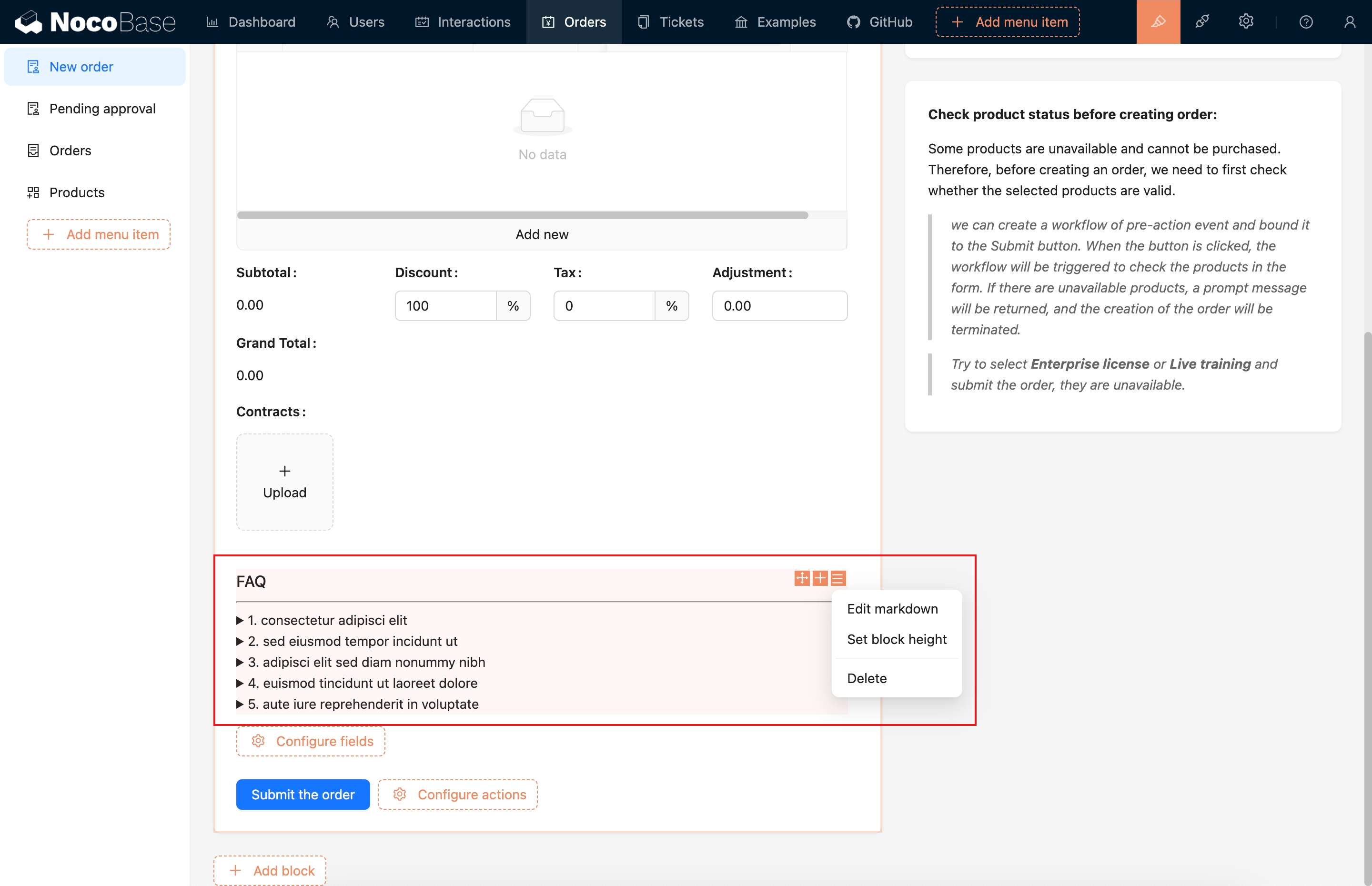Click the FAQ block drag handle icon
Screen dimensions: 1372x886
pos(801,578)
